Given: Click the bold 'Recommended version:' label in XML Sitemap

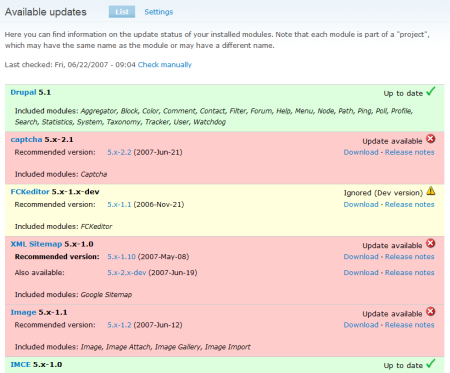Looking at the screenshot, I should coord(57,257).
